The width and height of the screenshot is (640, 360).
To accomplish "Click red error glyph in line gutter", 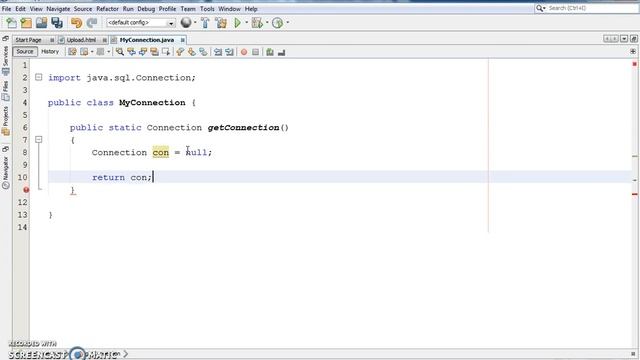I will [26, 190].
